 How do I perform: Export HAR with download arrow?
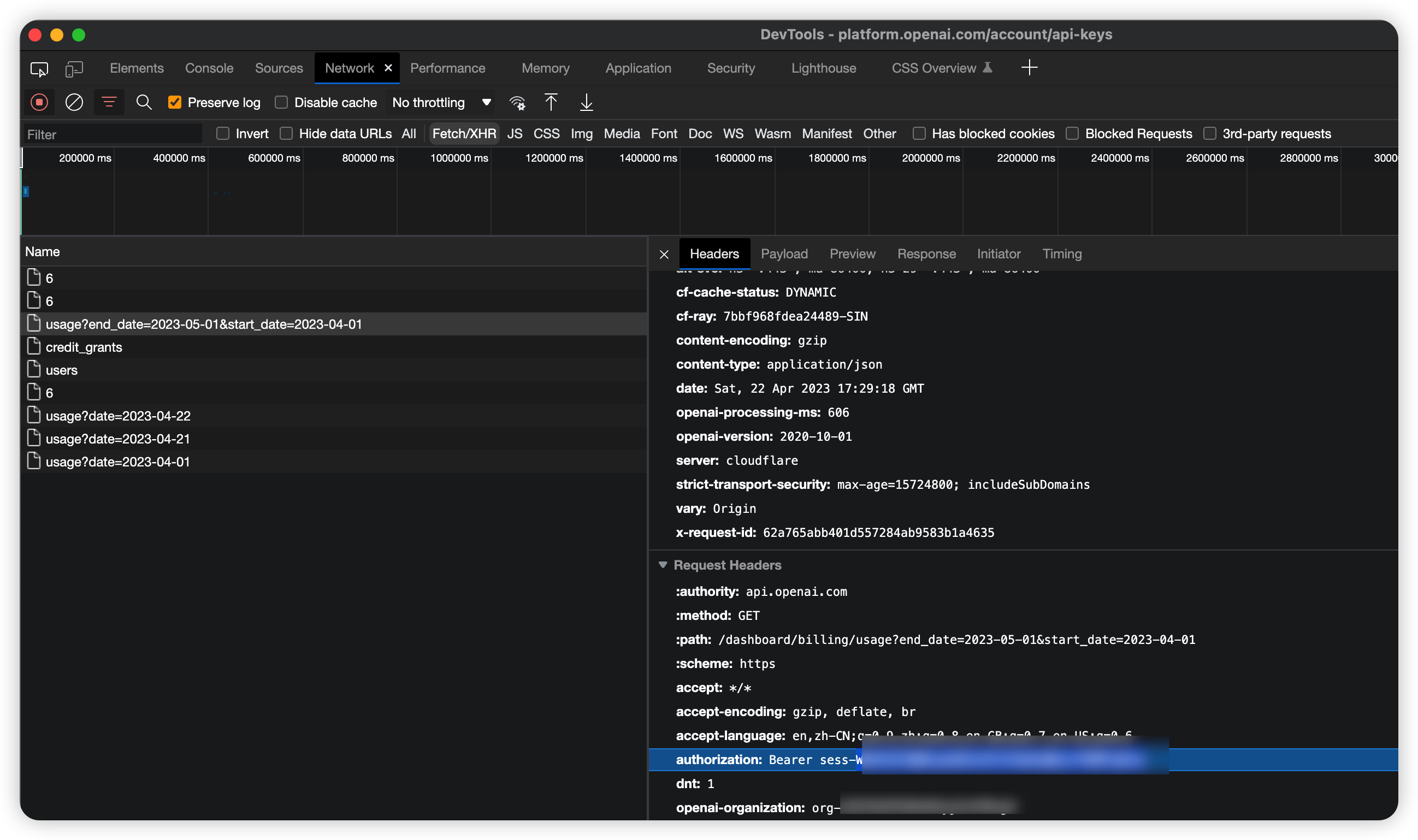587,103
